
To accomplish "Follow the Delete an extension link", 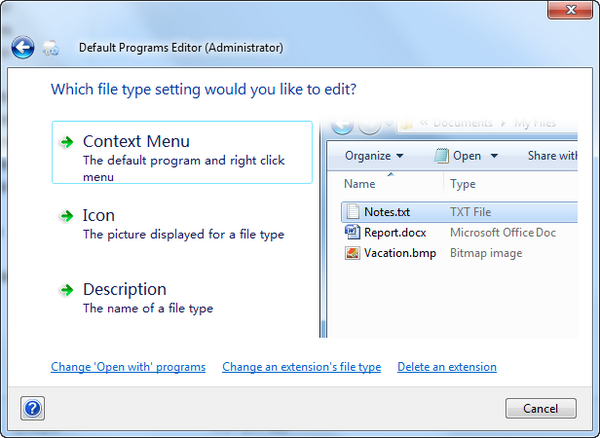I will click(446, 367).
